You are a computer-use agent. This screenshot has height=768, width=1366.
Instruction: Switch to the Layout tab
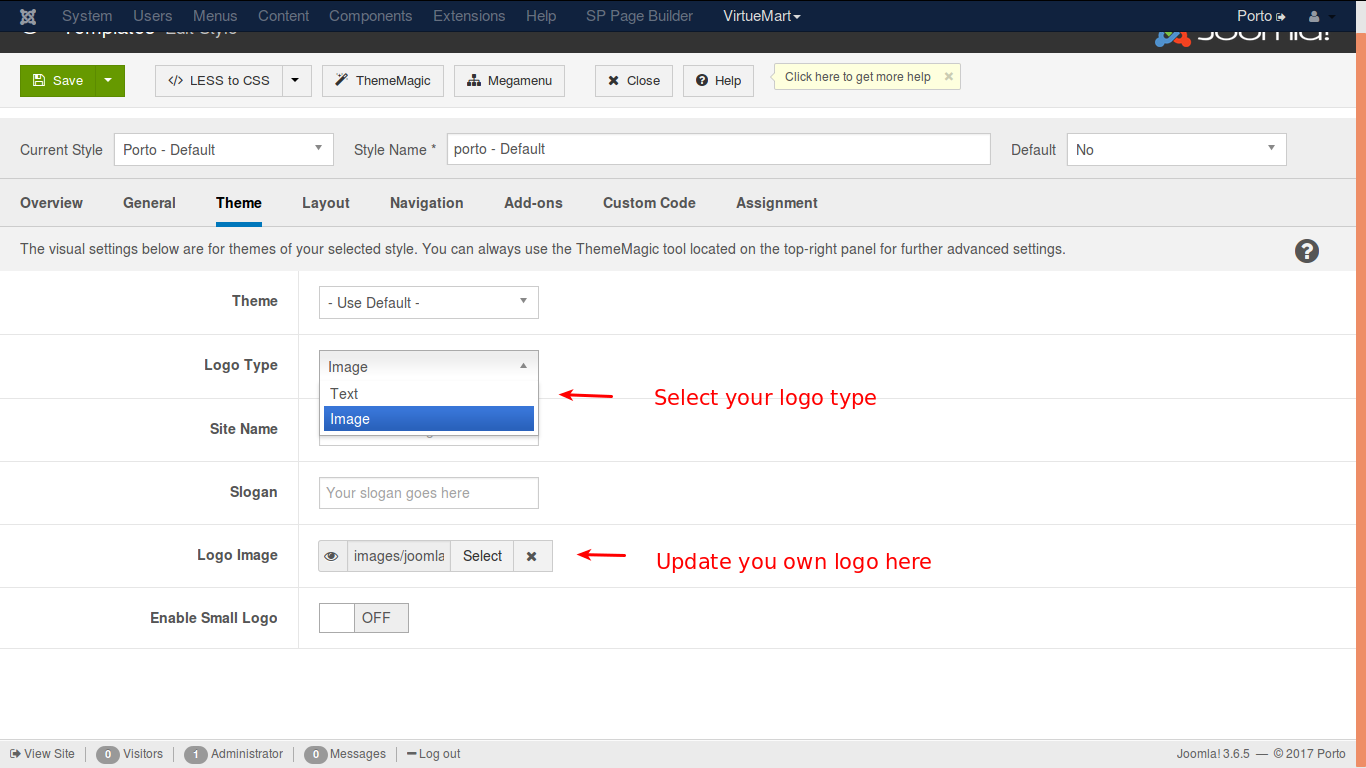326,203
